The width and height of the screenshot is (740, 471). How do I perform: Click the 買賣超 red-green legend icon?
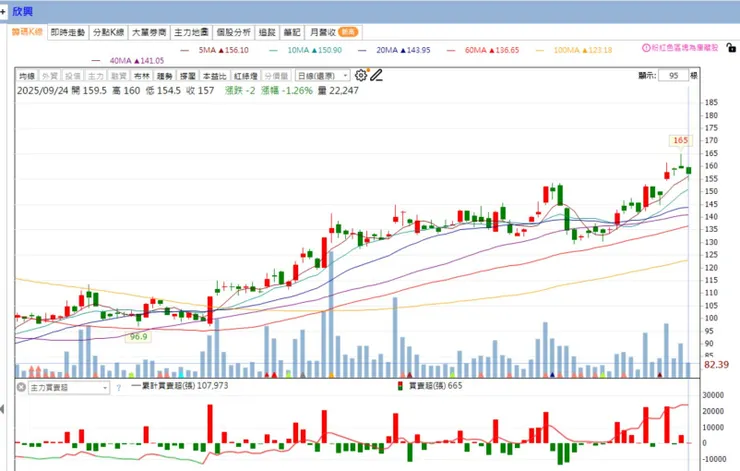pyautogui.click(x=400, y=386)
